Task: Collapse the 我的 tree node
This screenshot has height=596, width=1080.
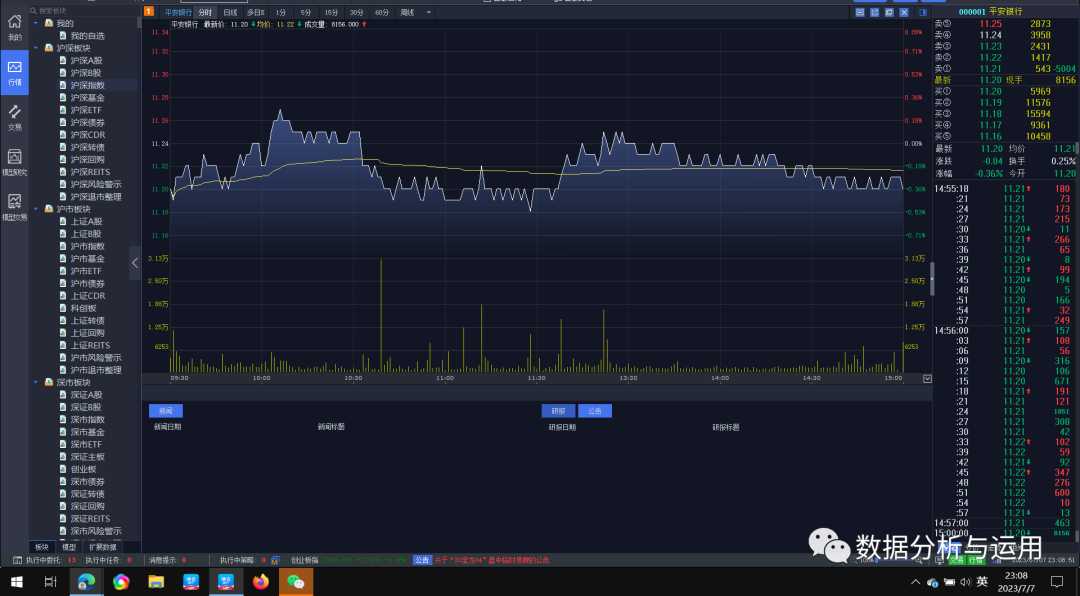Action: point(36,23)
